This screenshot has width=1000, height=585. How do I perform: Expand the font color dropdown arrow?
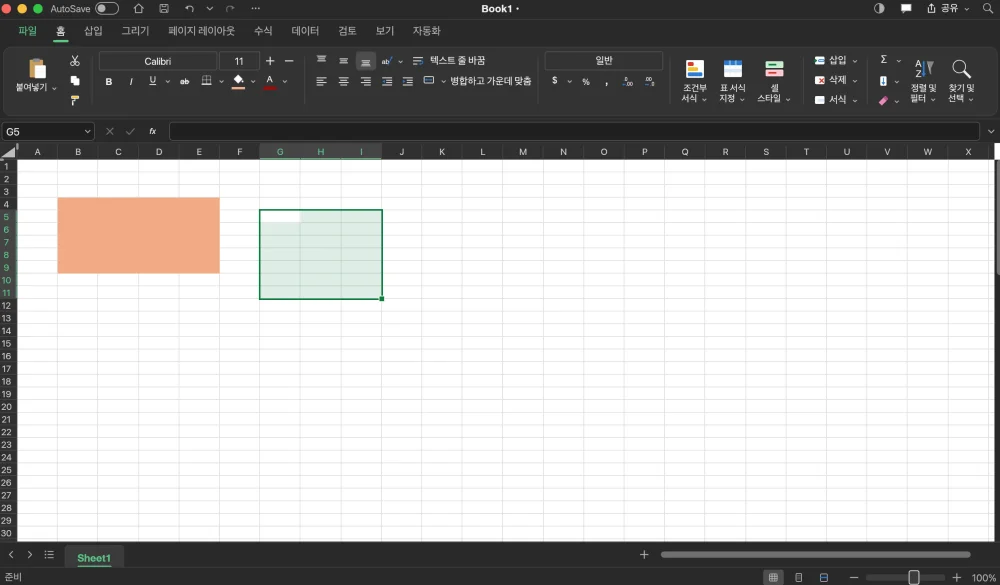point(285,82)
